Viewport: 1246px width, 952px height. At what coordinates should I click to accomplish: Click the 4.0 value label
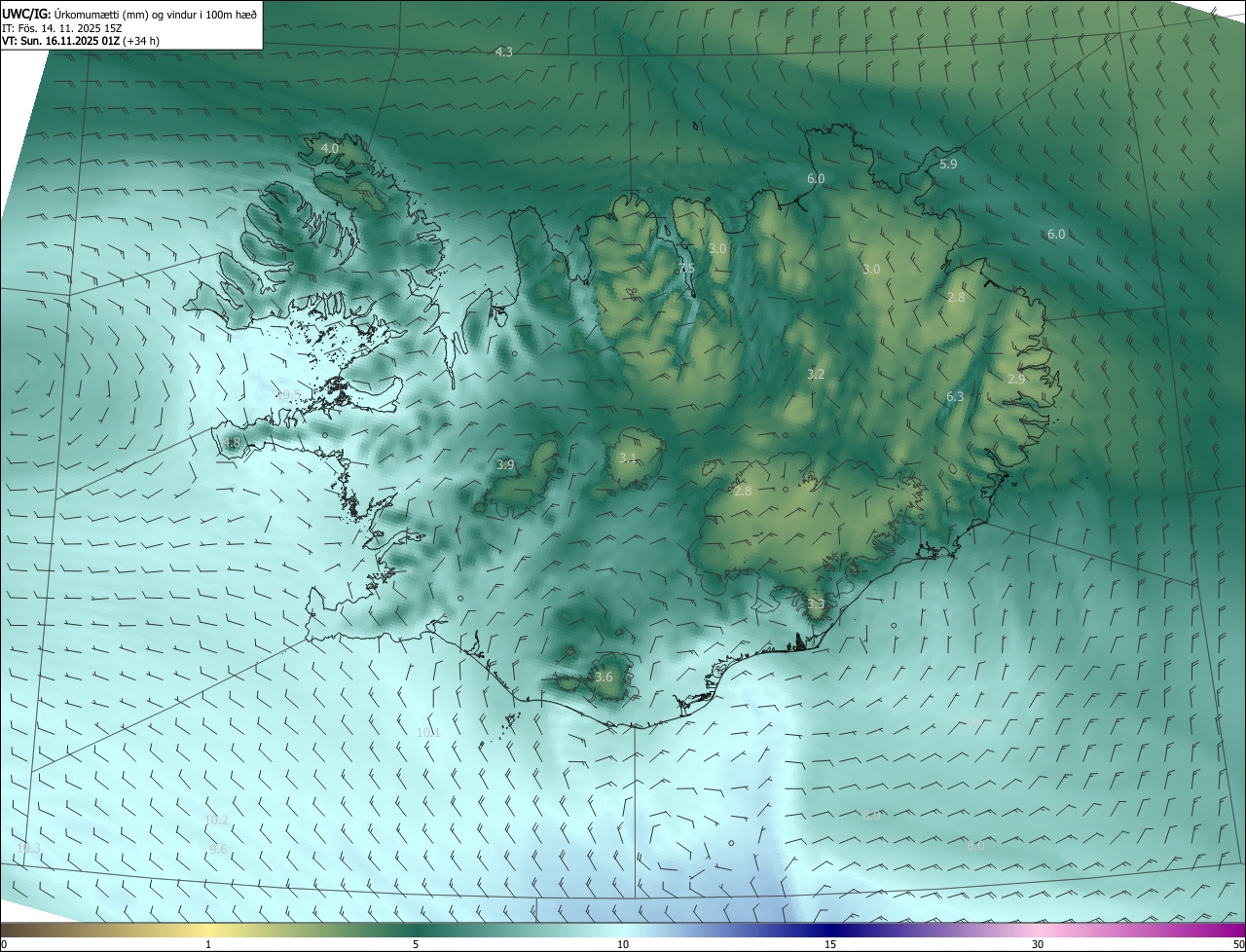(330, 148)
